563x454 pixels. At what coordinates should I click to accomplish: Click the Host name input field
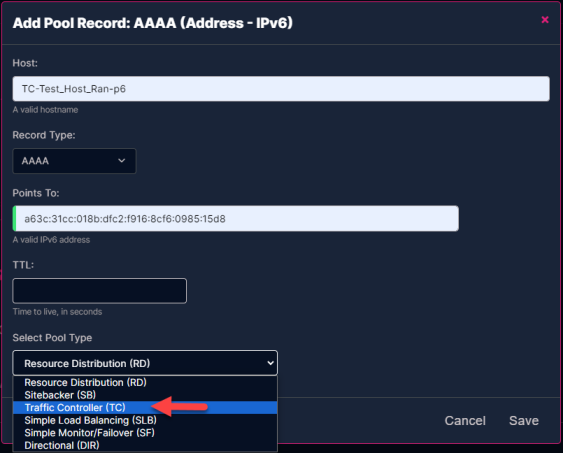click(x=281, y=89)
